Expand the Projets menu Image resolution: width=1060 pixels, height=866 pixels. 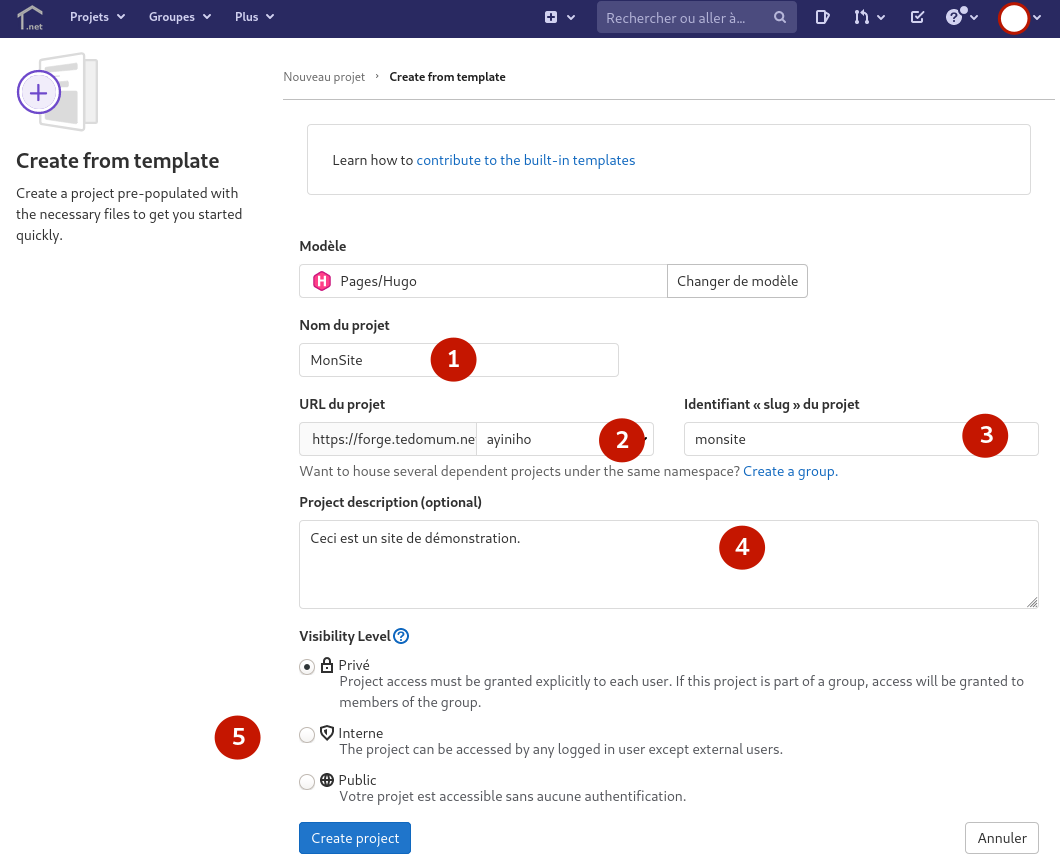coord(97,17)
